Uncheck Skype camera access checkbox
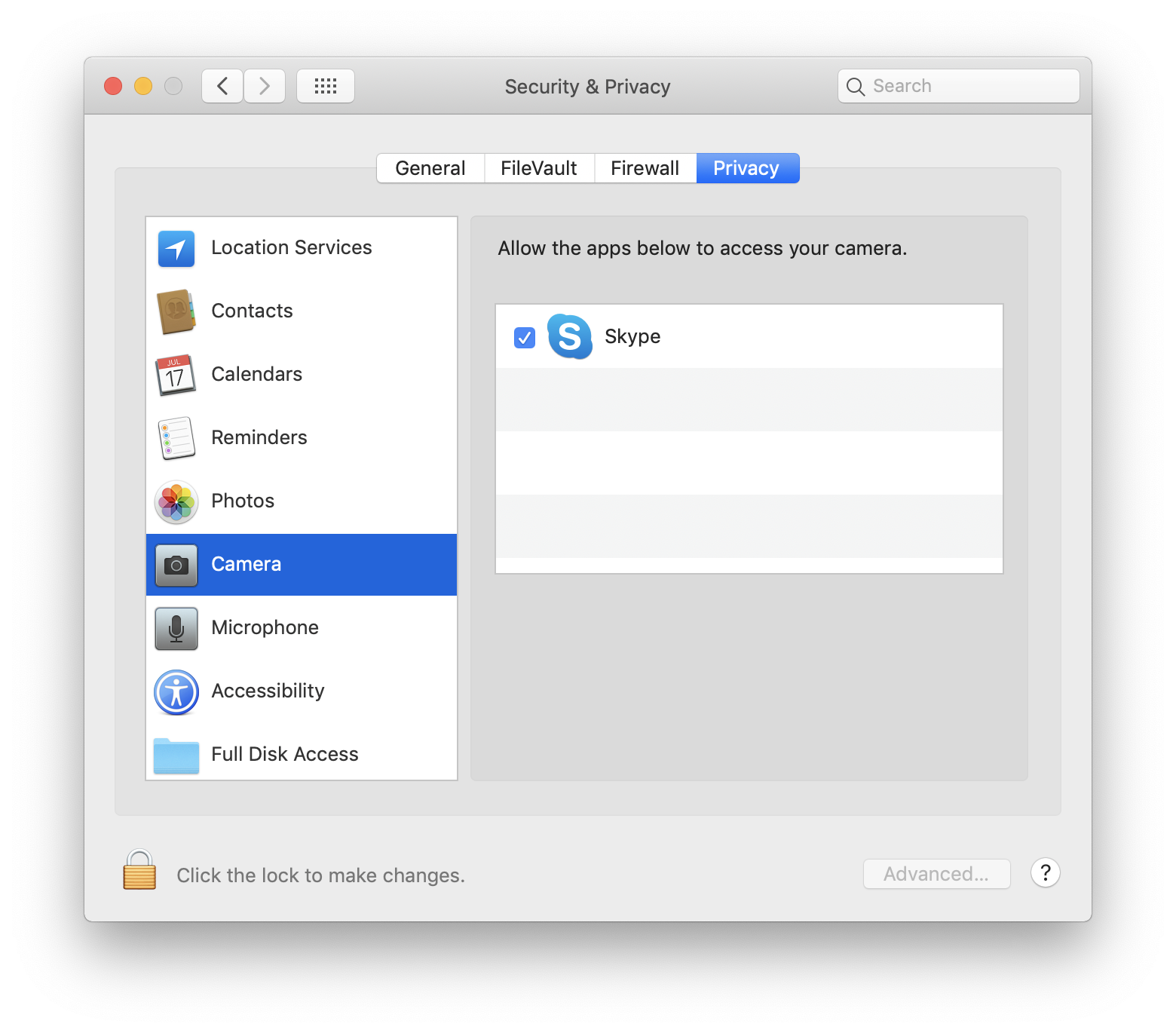The width and height of the screenshot is (1176, 1033). point(525,337)
